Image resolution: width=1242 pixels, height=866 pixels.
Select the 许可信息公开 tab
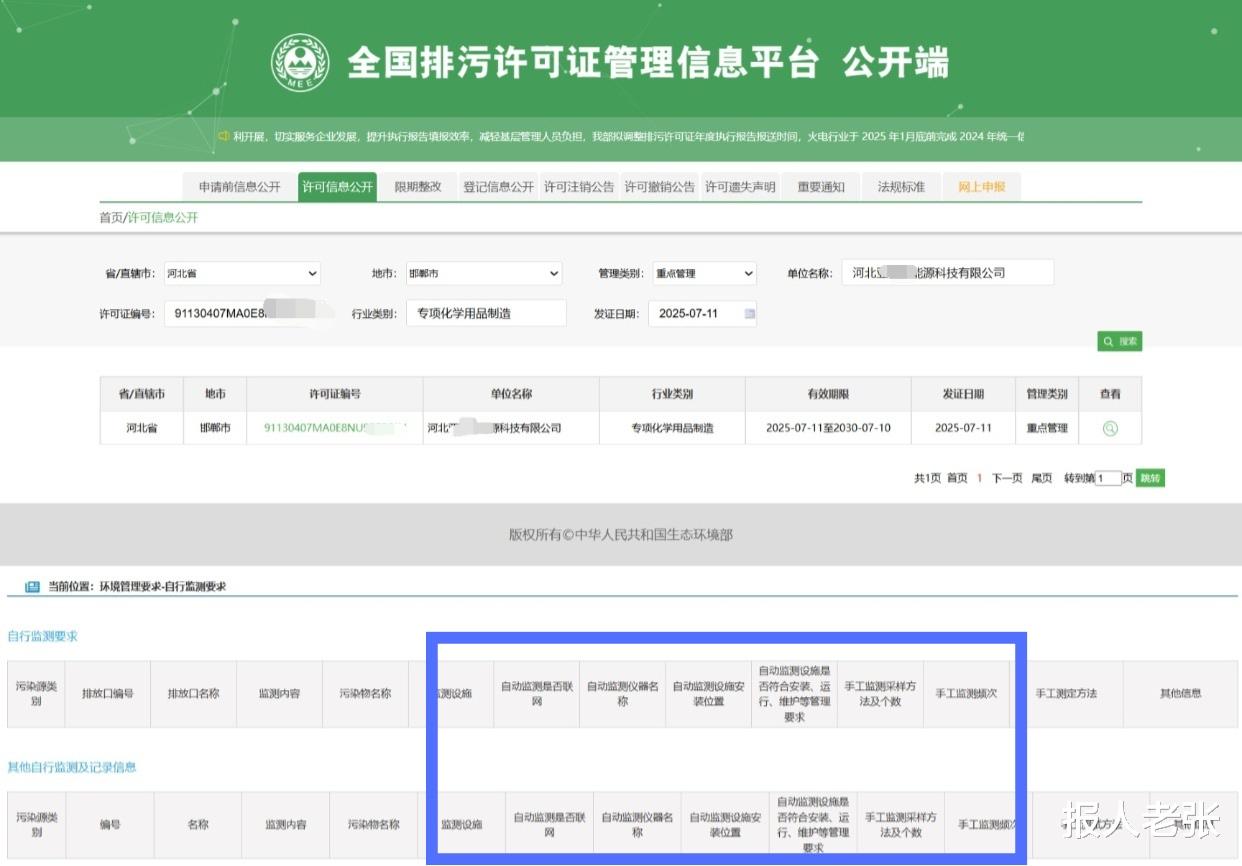(337, 187)
